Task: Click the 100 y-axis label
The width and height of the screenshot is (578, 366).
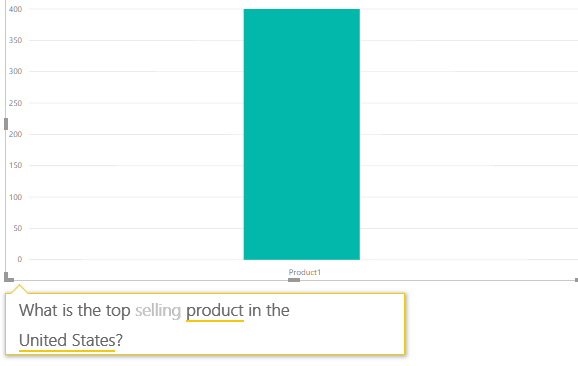Action: pos(15,197)
